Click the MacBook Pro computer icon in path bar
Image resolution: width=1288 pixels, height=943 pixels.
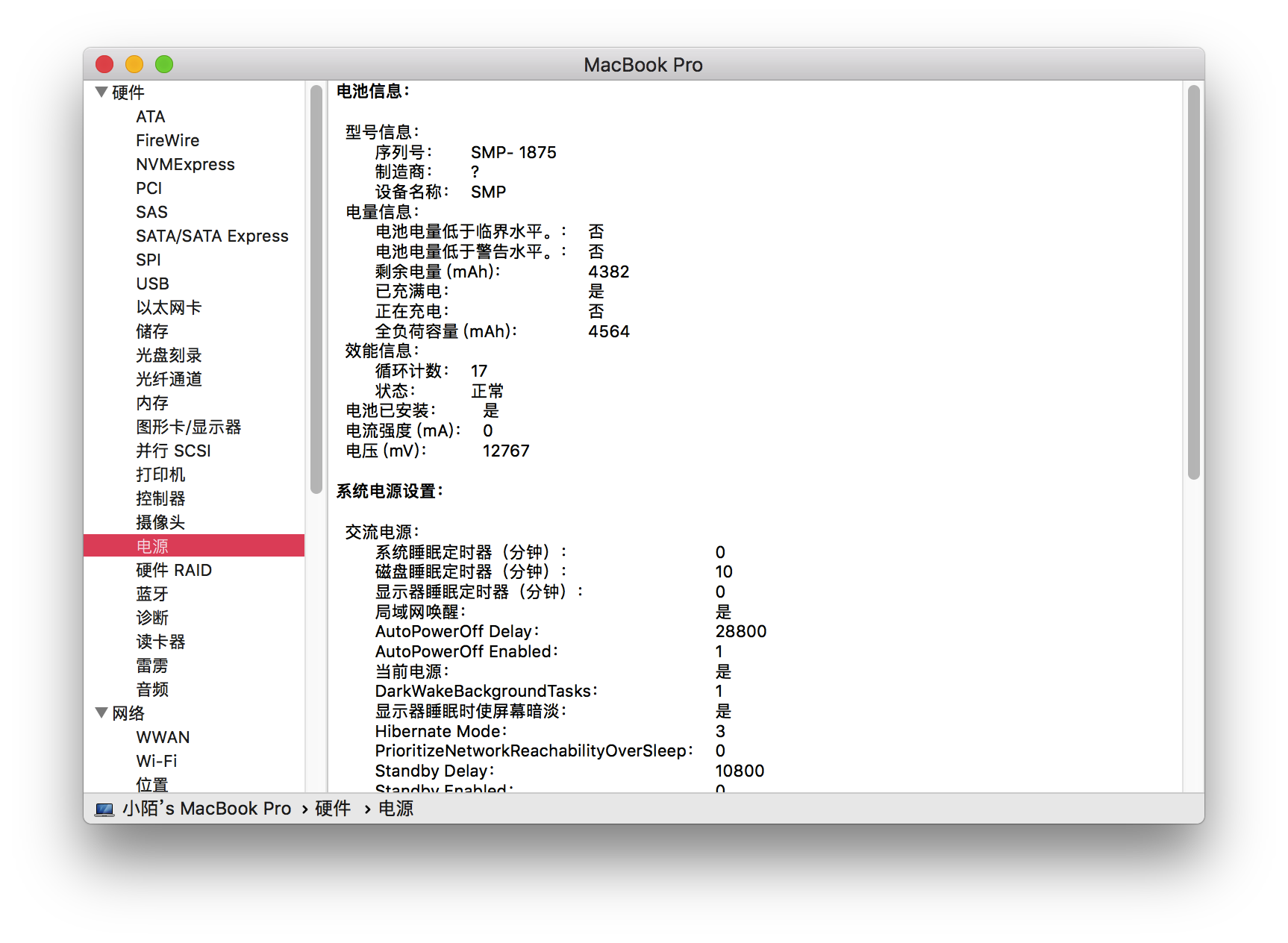[x=104, y=809]
